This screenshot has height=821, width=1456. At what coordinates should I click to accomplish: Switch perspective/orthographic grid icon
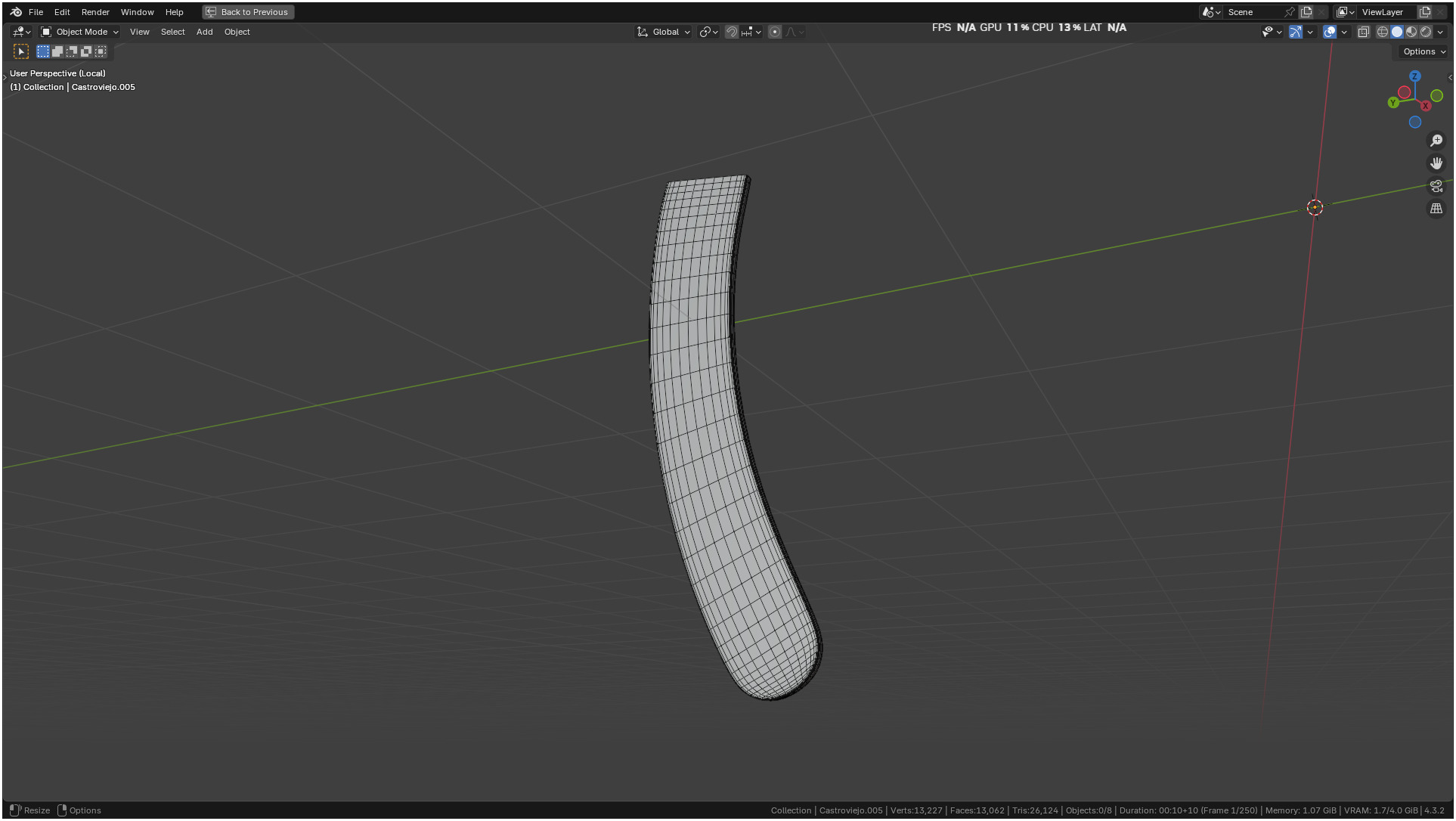click(x=1436, y=209)
